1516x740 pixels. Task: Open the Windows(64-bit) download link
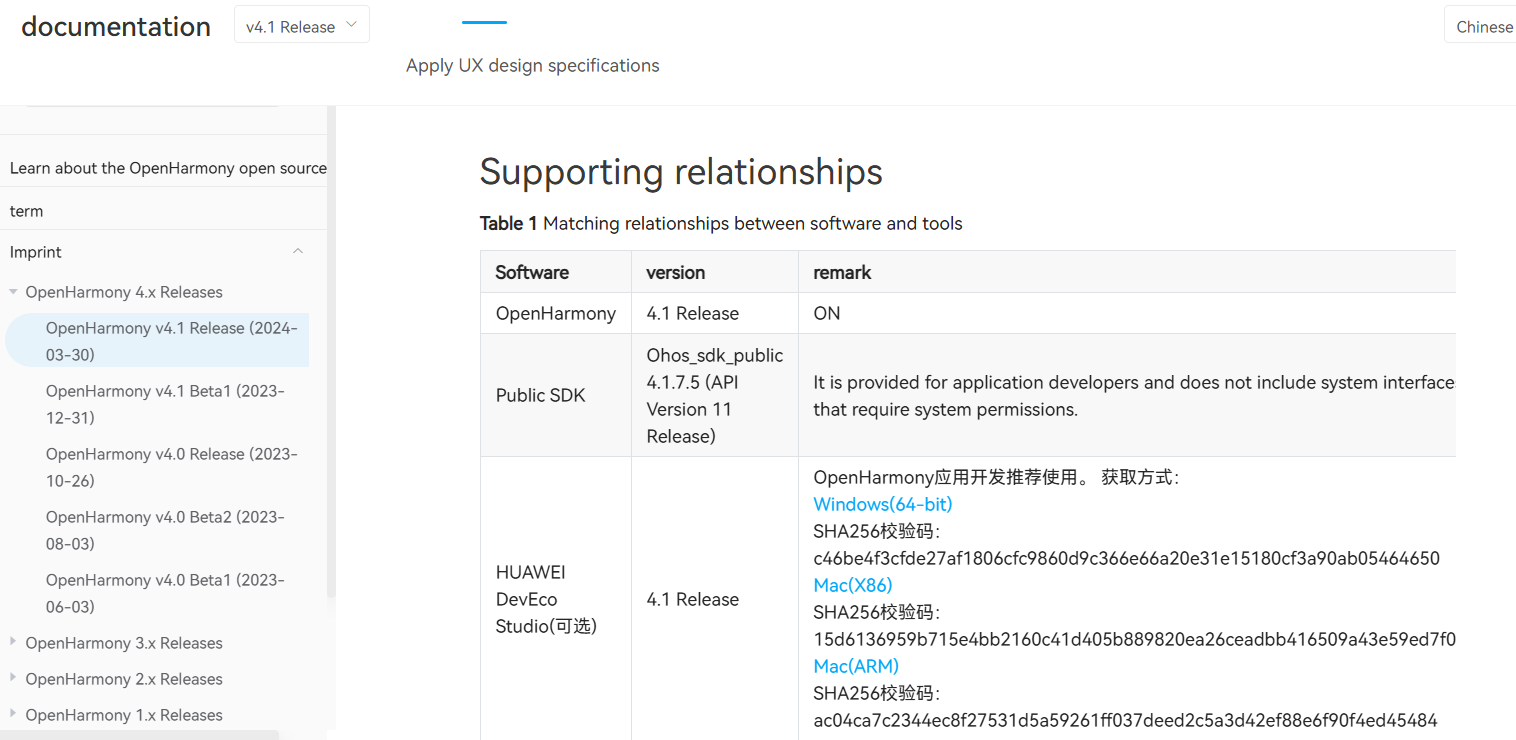pyautogui.click(x=882, y=504)
